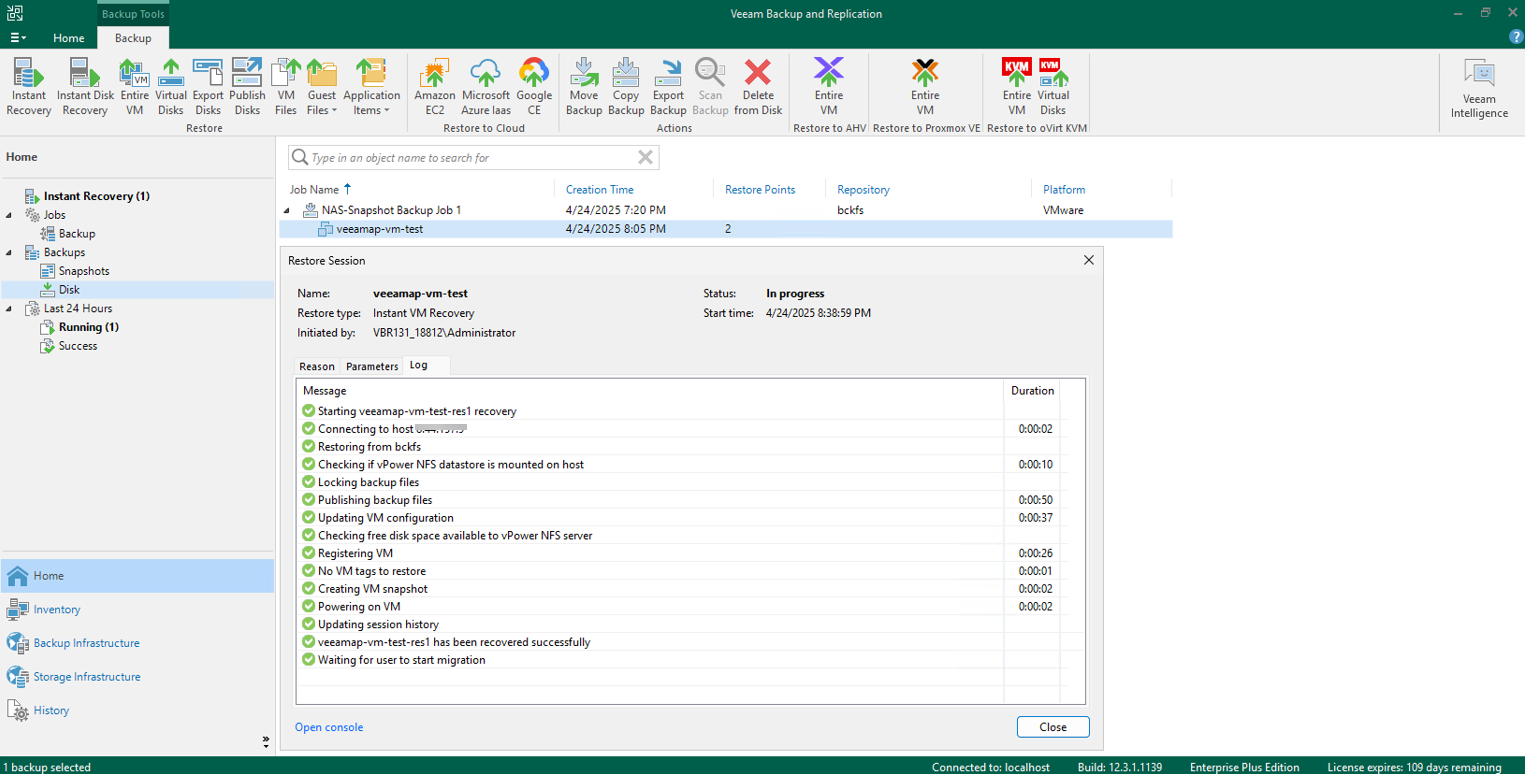Open the Application Items dropdown
This screenshot has height=774, width=1525.
[371, 87]
